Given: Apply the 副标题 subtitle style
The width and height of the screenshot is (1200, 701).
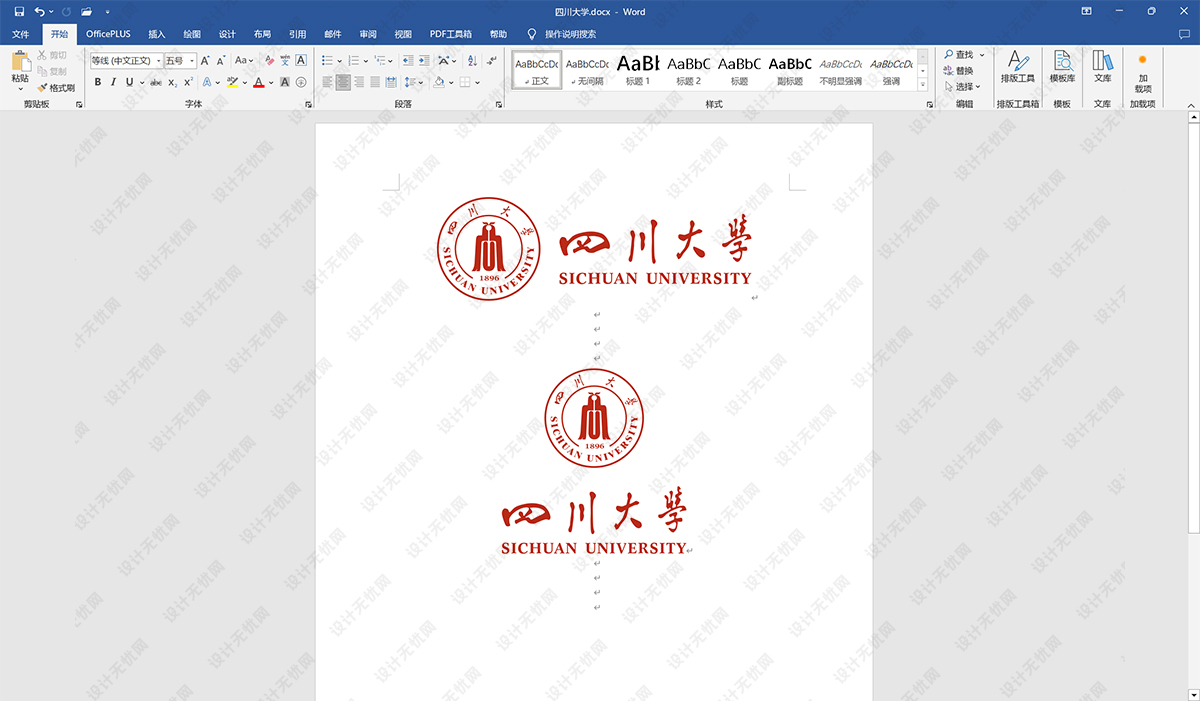Looking at the screenshot, I should tap(790, 70).
